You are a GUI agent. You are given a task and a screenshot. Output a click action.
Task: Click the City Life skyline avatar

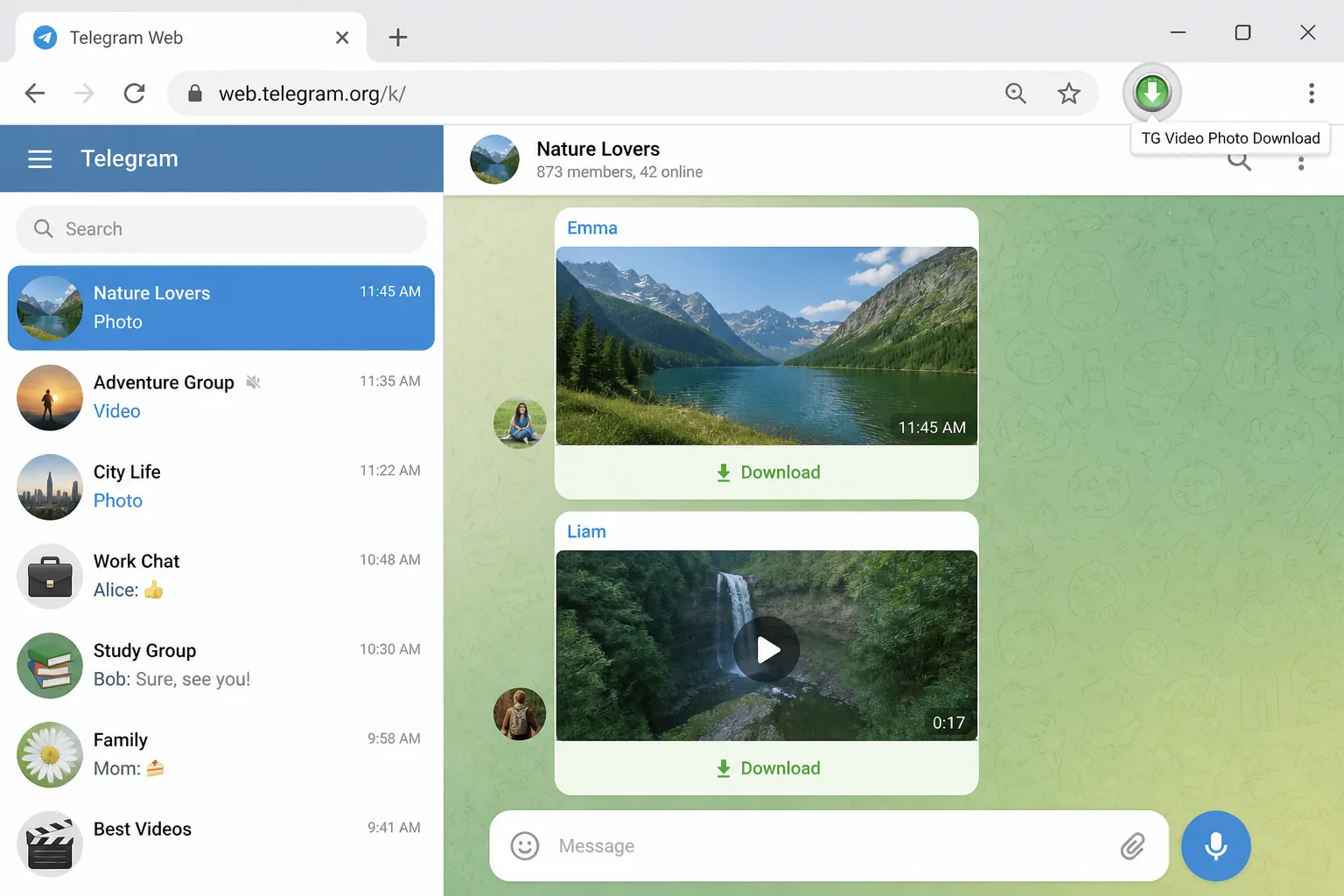[x=50, y=486]
